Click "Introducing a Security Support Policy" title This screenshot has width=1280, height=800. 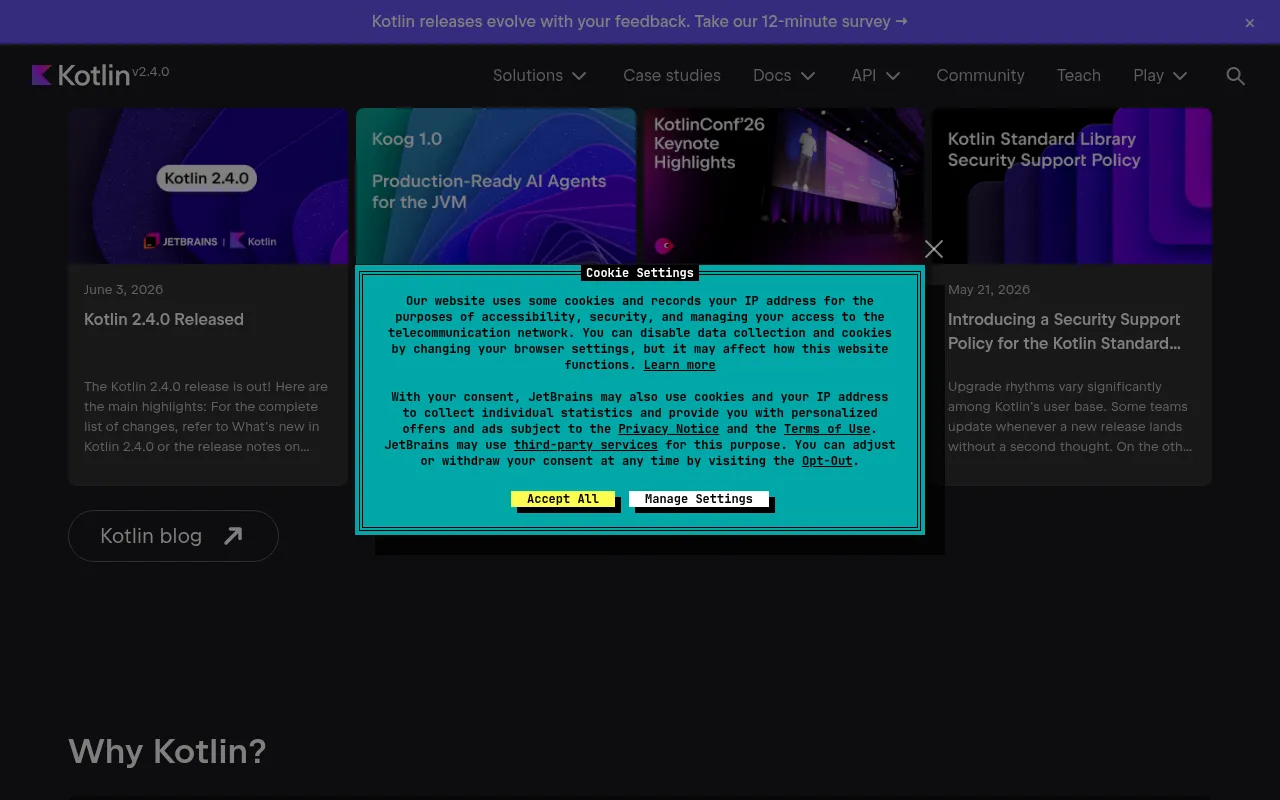(x=1065, y=331)
